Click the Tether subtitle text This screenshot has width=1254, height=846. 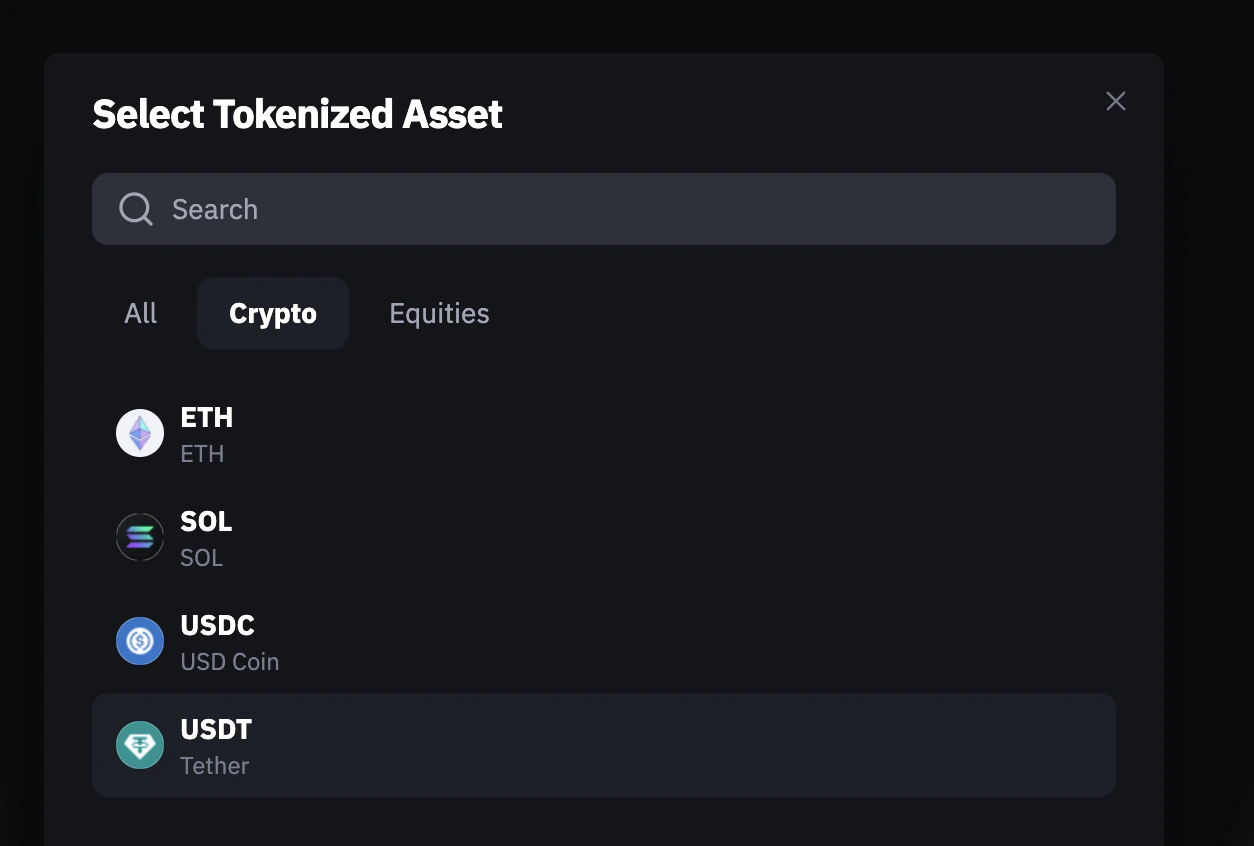214,765
